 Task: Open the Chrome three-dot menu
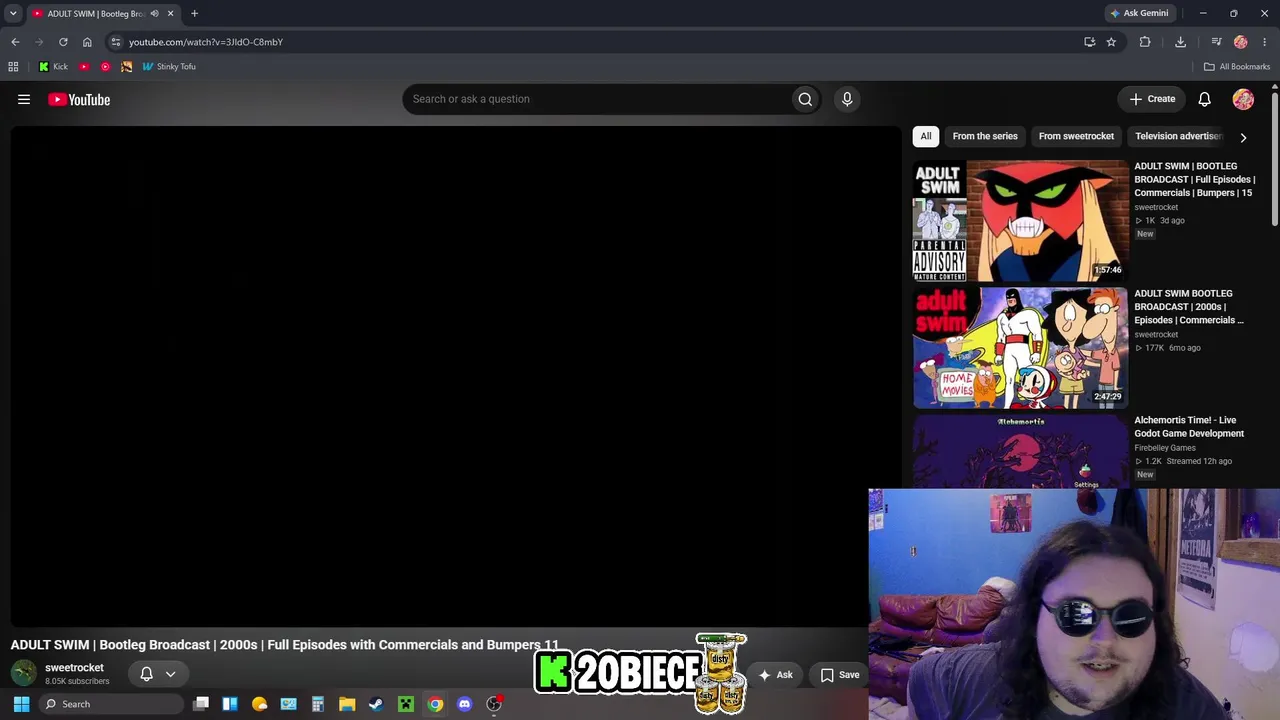[1265, 42]
